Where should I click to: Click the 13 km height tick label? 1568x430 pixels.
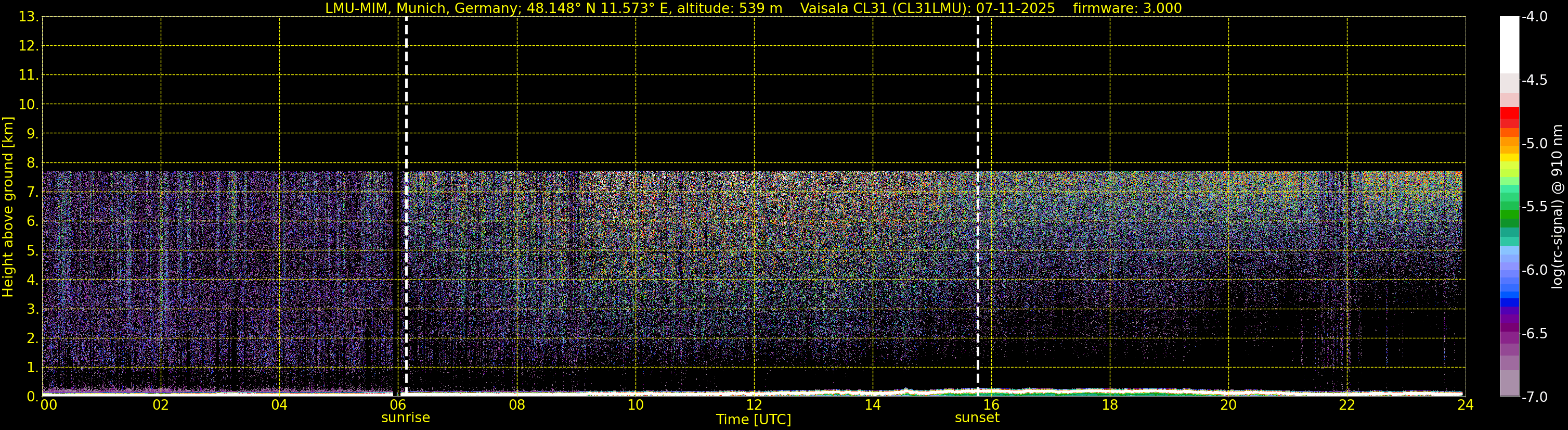28,17
